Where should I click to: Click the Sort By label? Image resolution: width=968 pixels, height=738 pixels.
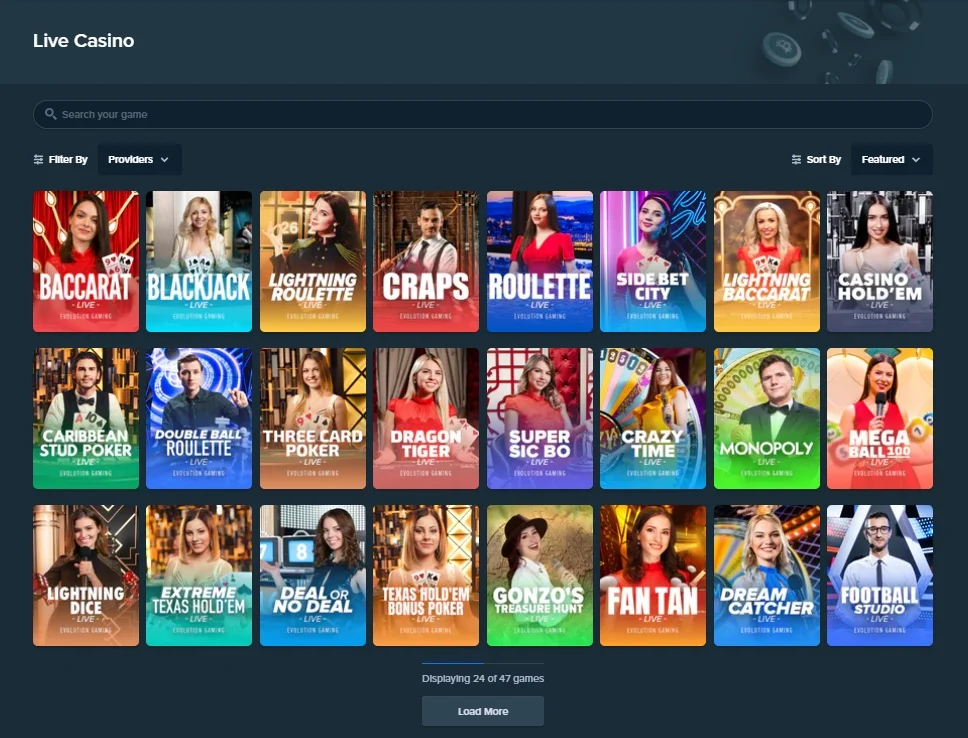click(824, 159)
